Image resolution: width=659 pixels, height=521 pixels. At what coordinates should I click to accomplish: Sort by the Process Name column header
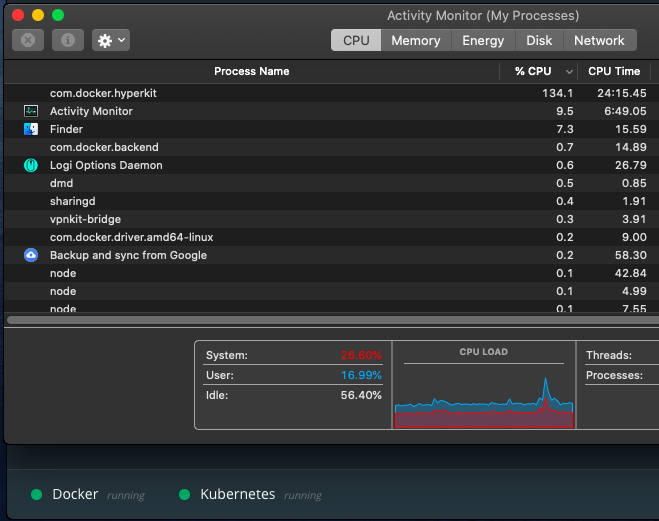(x=251, y=71)
